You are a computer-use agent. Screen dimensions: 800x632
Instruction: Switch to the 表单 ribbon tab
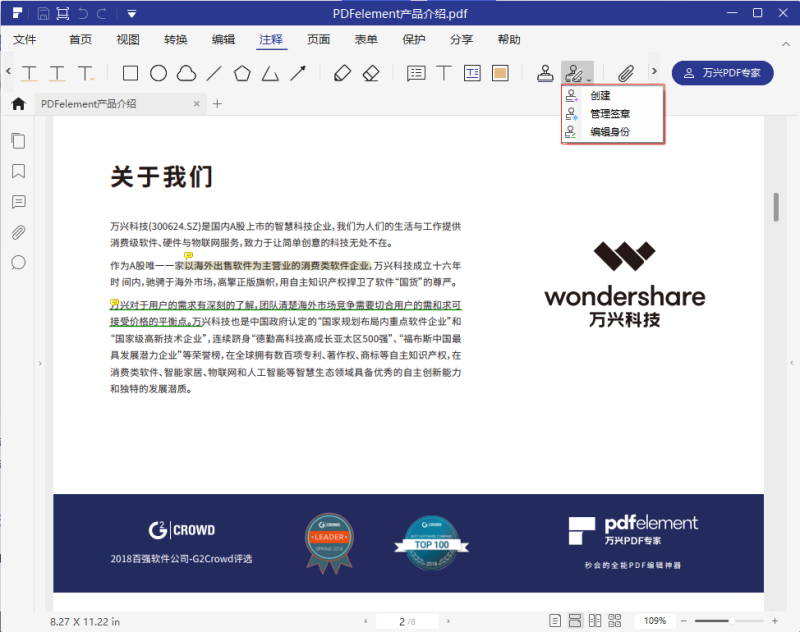click(x=366, y=39)
